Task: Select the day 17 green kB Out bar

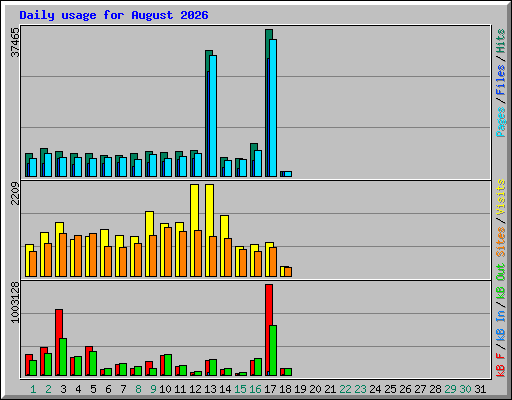Action: point(273,350)
